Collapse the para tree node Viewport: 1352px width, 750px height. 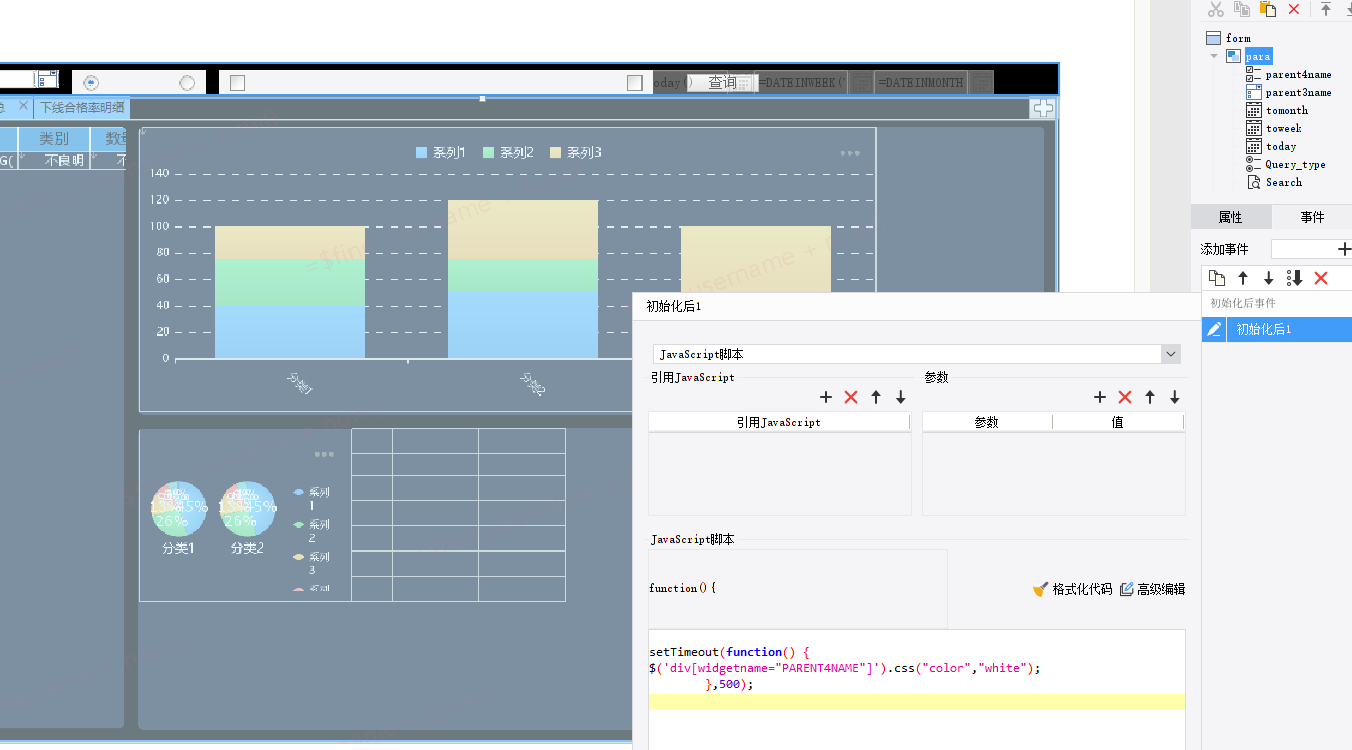click(x=1214, y=56)
